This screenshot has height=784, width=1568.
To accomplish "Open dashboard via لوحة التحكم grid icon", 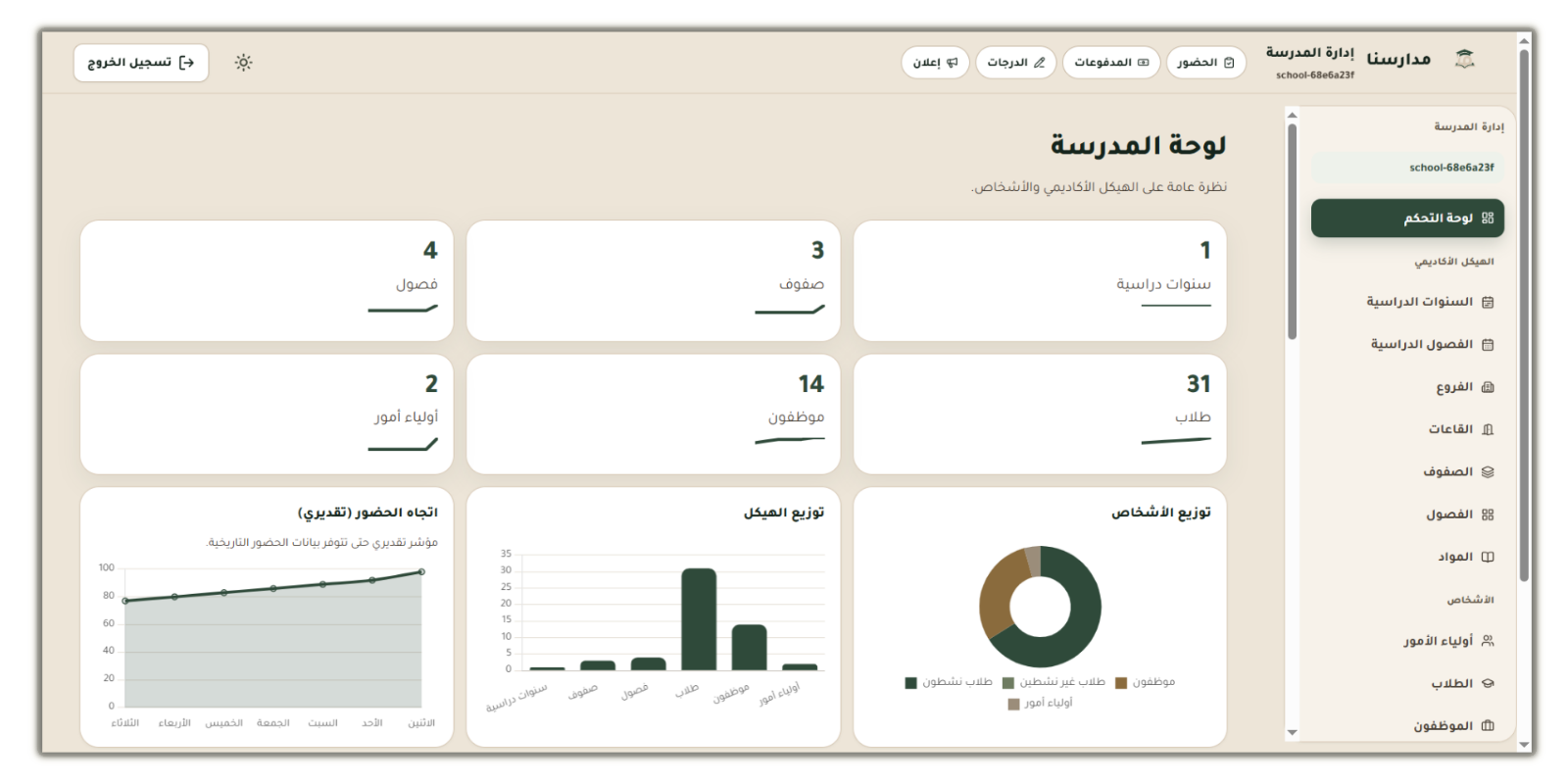I will (1488, 218).
